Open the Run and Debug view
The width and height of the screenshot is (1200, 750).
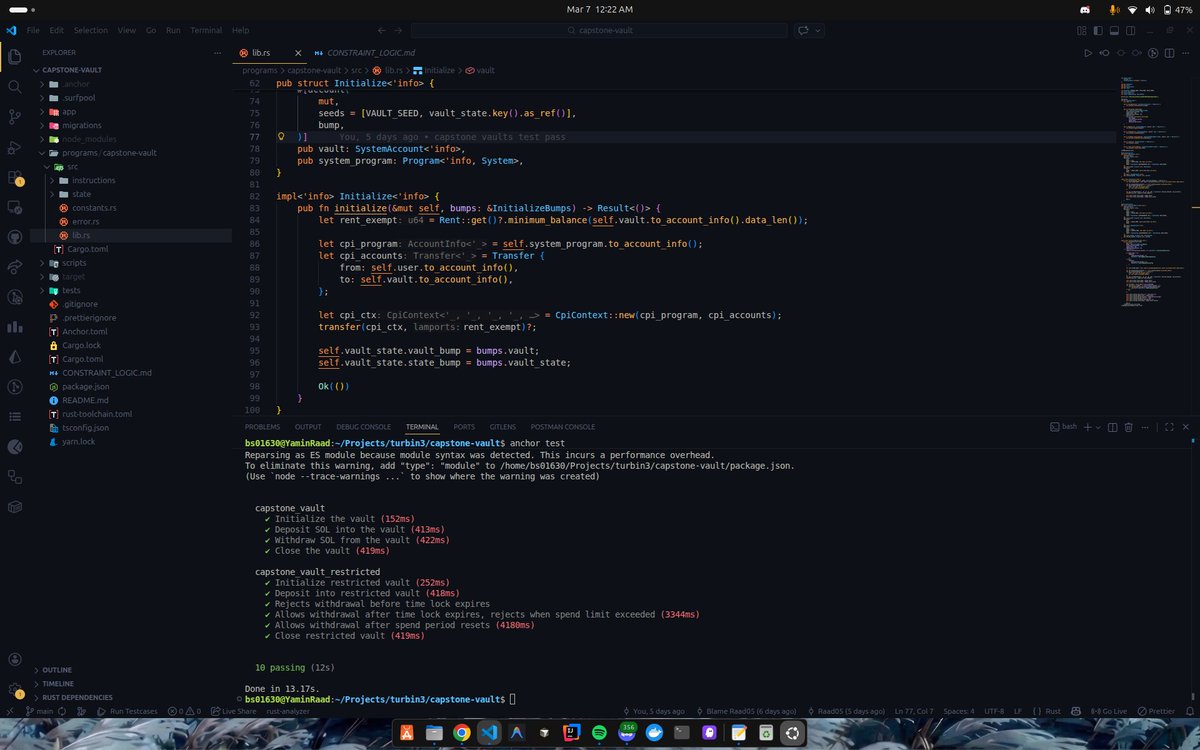(x=15, y=147)
